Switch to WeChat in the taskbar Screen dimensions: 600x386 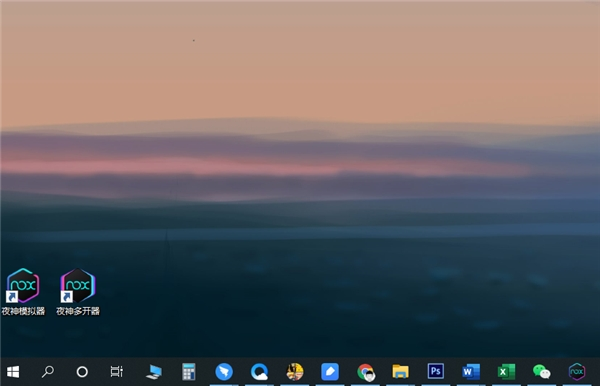tap(541, 371)
